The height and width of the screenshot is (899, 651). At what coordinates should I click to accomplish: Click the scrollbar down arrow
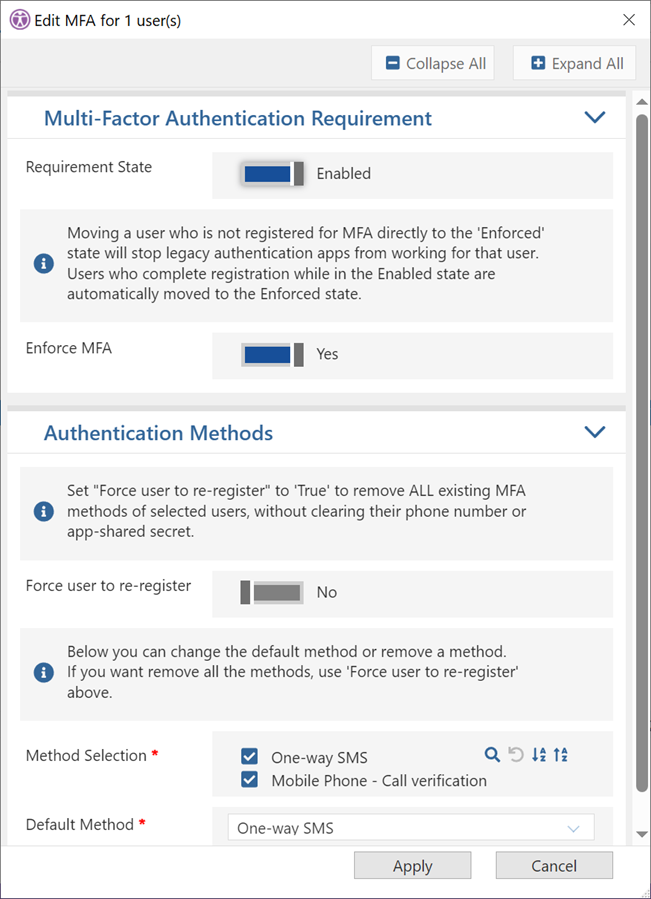click(x=642, y=834)
